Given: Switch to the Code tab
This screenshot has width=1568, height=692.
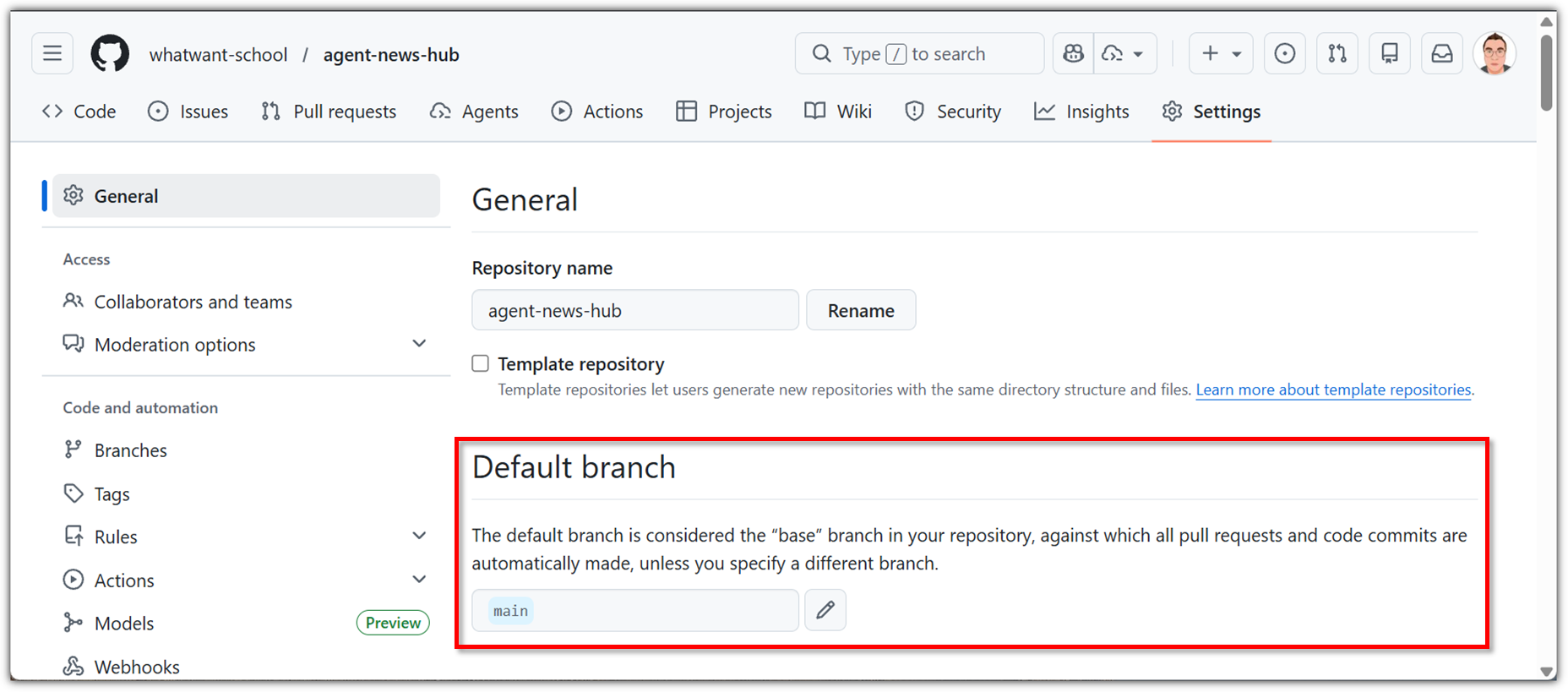Looking at the screenshot, I should pos(79,112).
